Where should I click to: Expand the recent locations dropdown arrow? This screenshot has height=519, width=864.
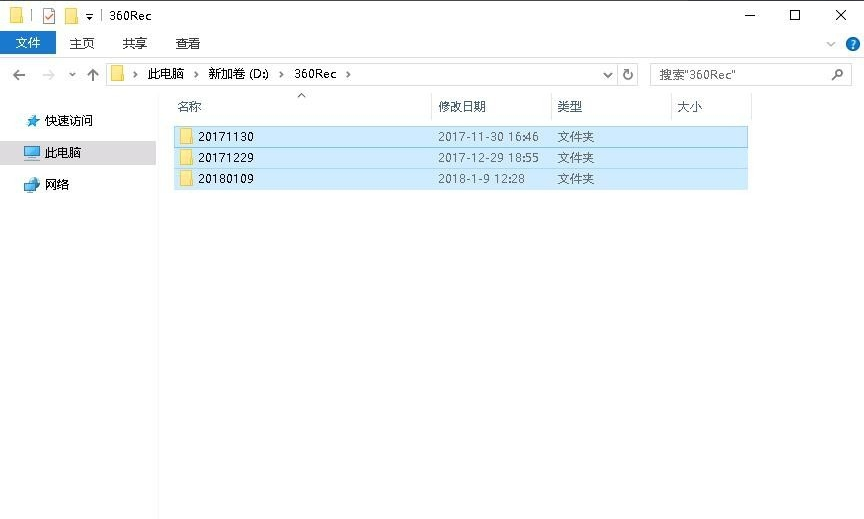(72, 74)
